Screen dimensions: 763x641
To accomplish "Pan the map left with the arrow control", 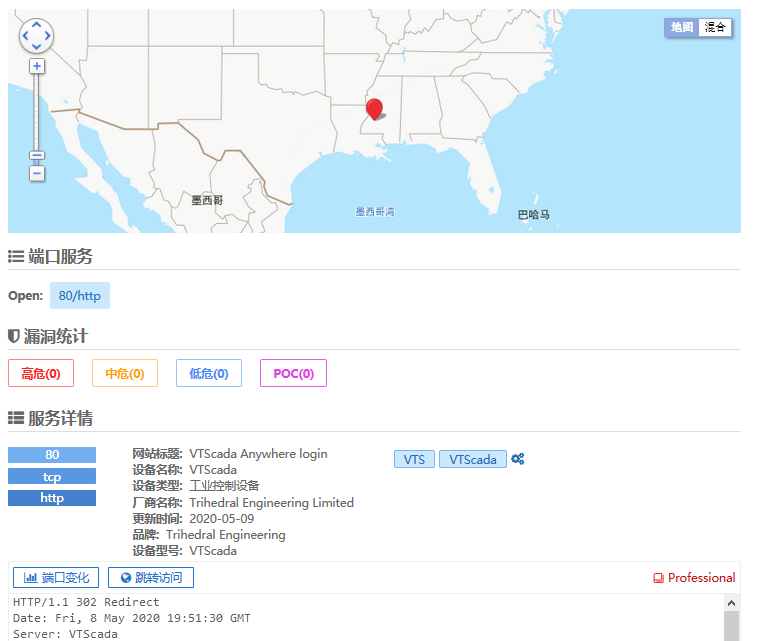I will tap(25, 36).
